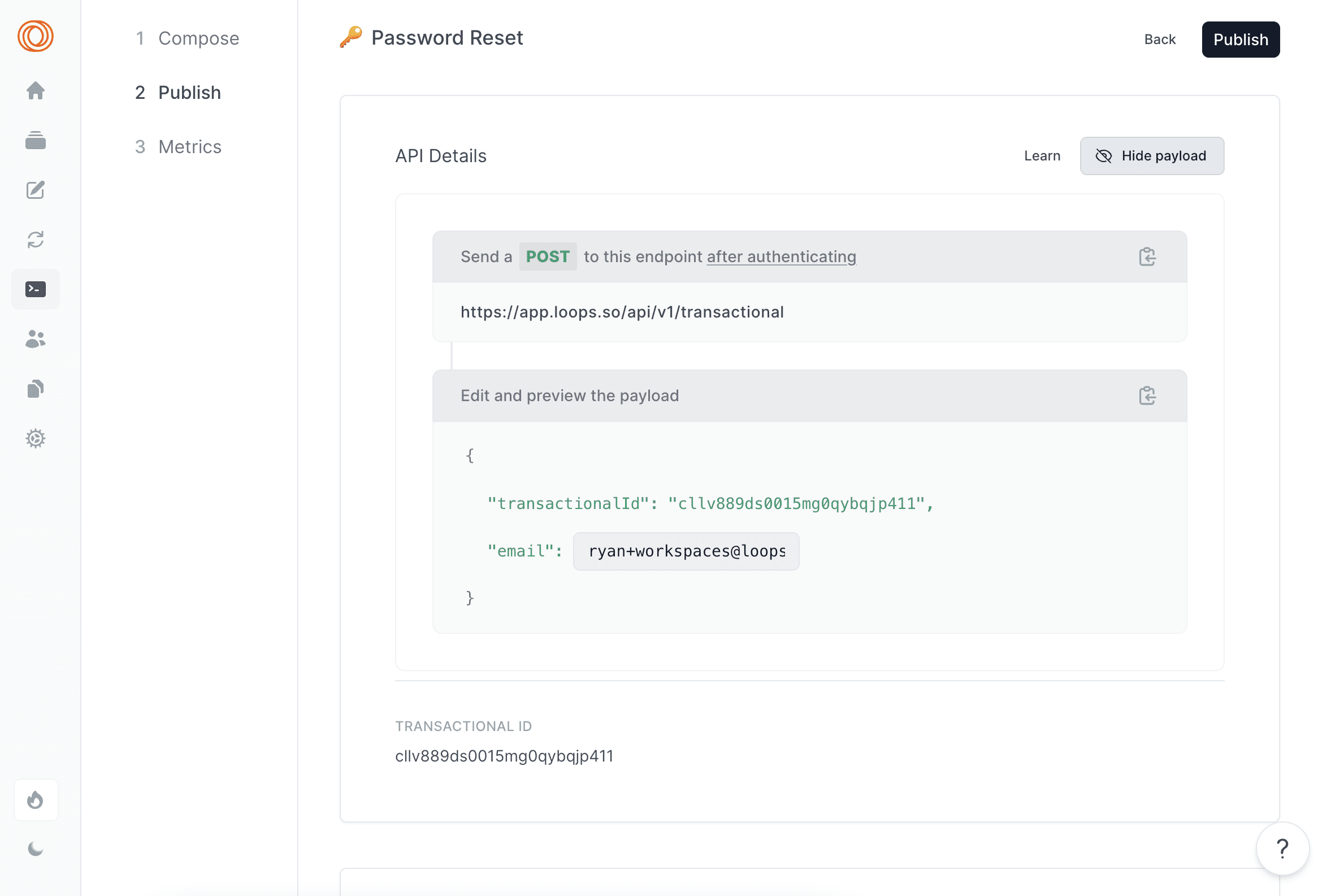
Task: Switch to the Metrics step
Action: coord(177,147)
